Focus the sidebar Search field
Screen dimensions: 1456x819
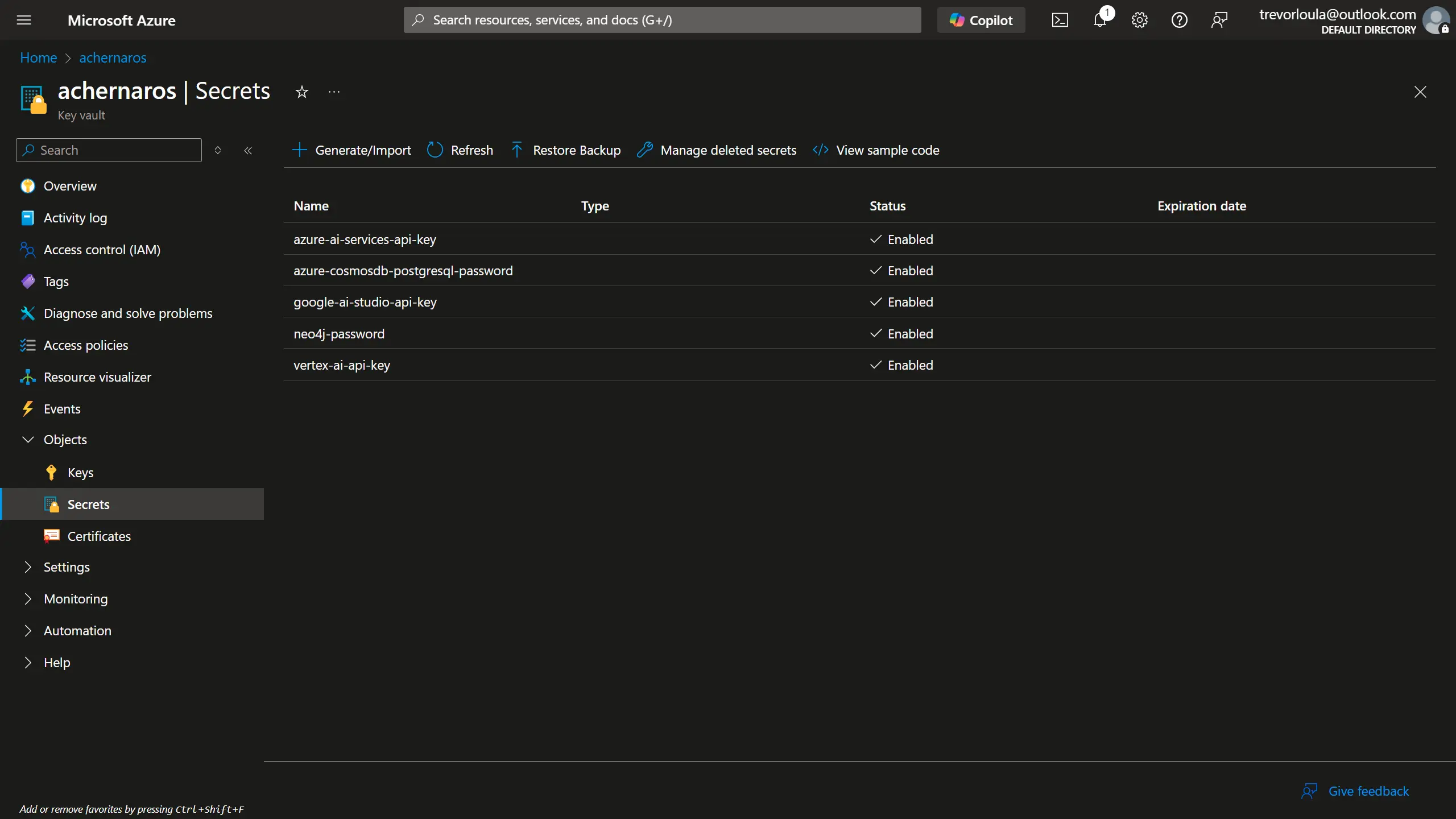(x=109, y=150)
